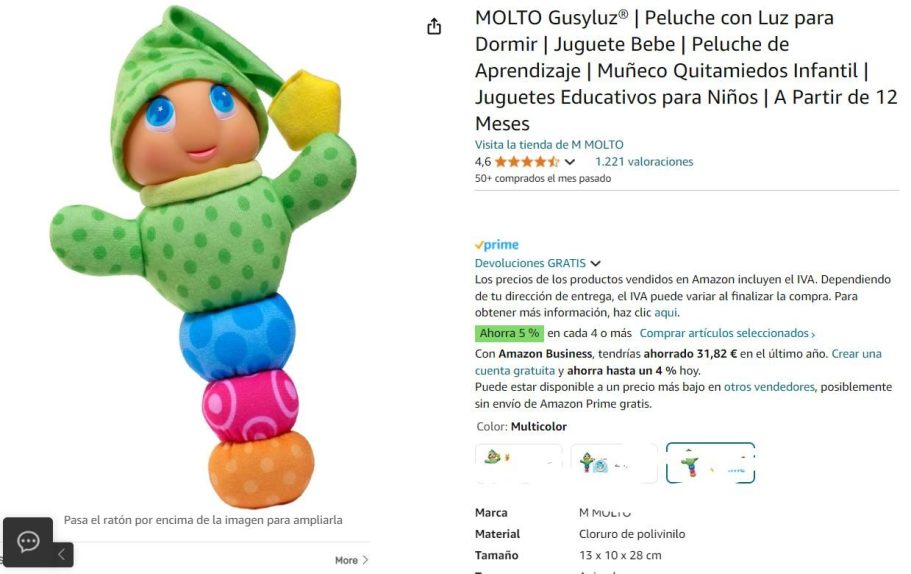The image size is (911, 574).
Task: Select the third Multicolor variant thumbnail
Action: 710,463
